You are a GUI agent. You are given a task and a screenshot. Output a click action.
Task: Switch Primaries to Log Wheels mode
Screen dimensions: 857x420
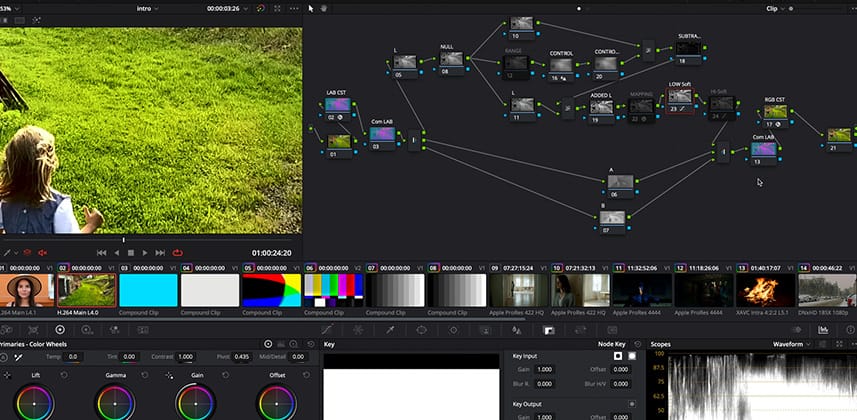coord(294,344)
